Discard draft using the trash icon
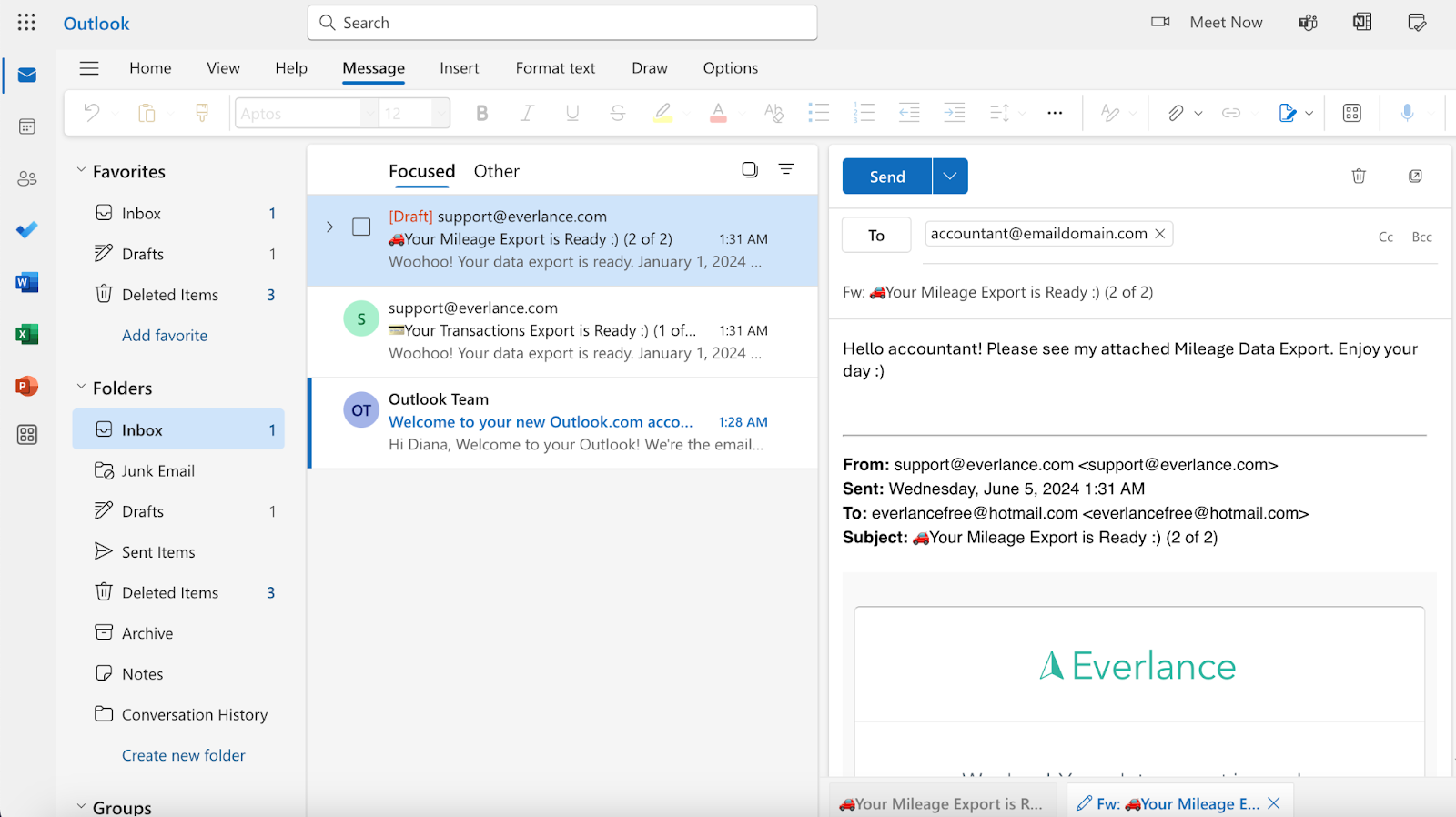The height and width of the screenshot is (817, 1456). 1358,177
